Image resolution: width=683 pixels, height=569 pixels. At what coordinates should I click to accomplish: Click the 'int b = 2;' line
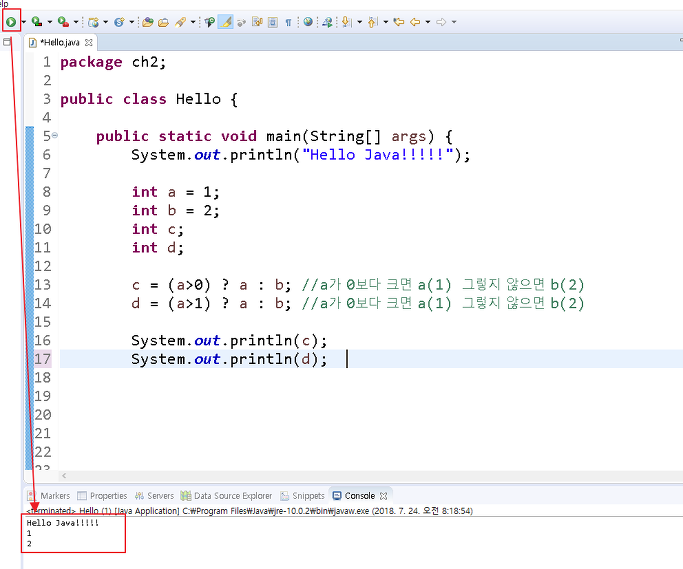[x=175, y=210]
